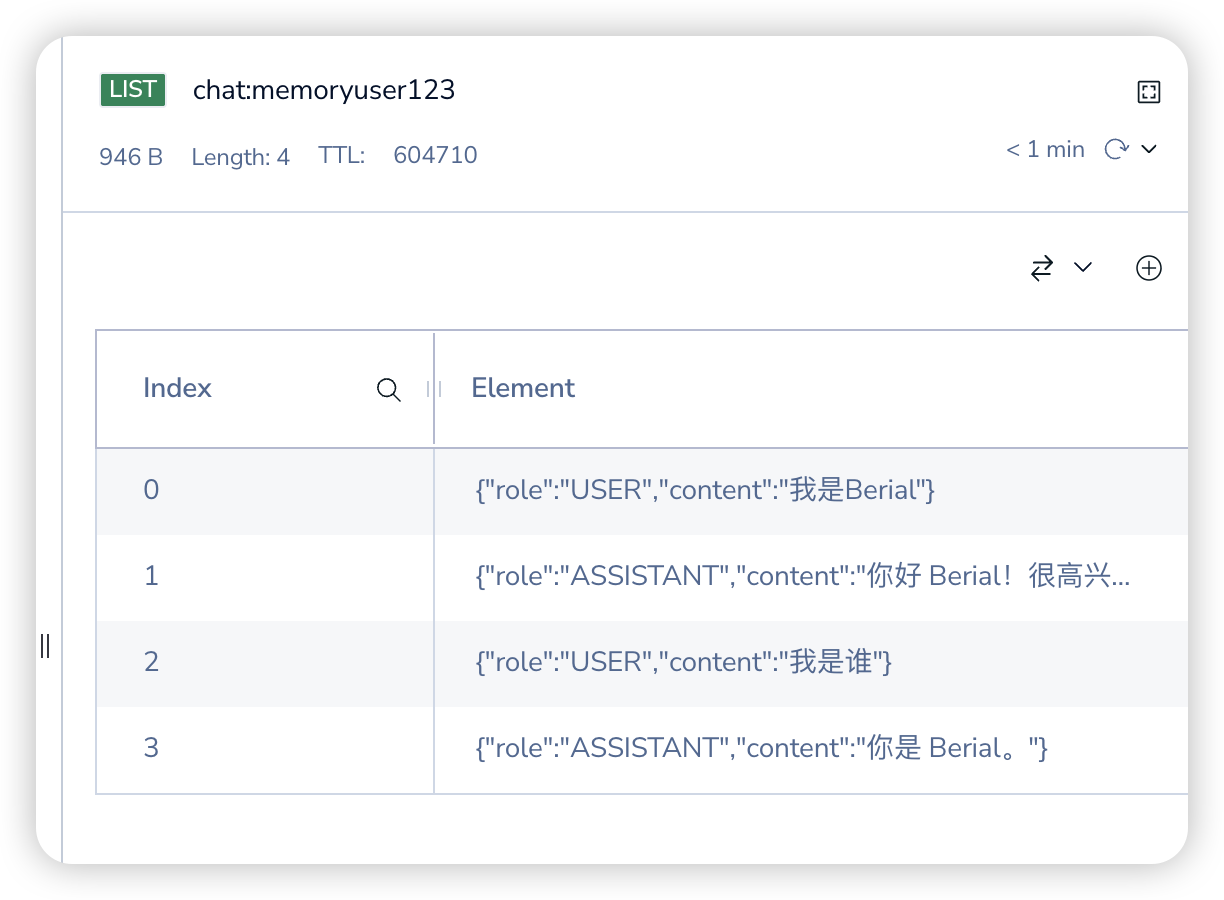Click the key name chat:memoryuser123

(x=324, y=91)
